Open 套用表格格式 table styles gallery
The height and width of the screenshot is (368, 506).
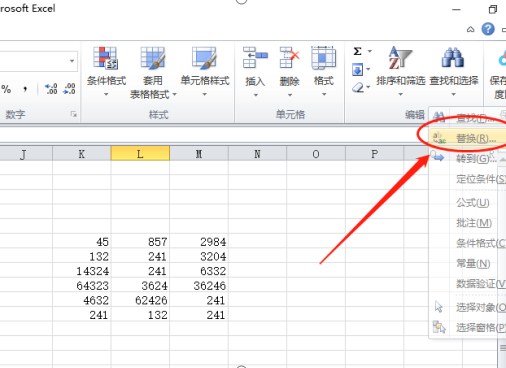(153, 73)
